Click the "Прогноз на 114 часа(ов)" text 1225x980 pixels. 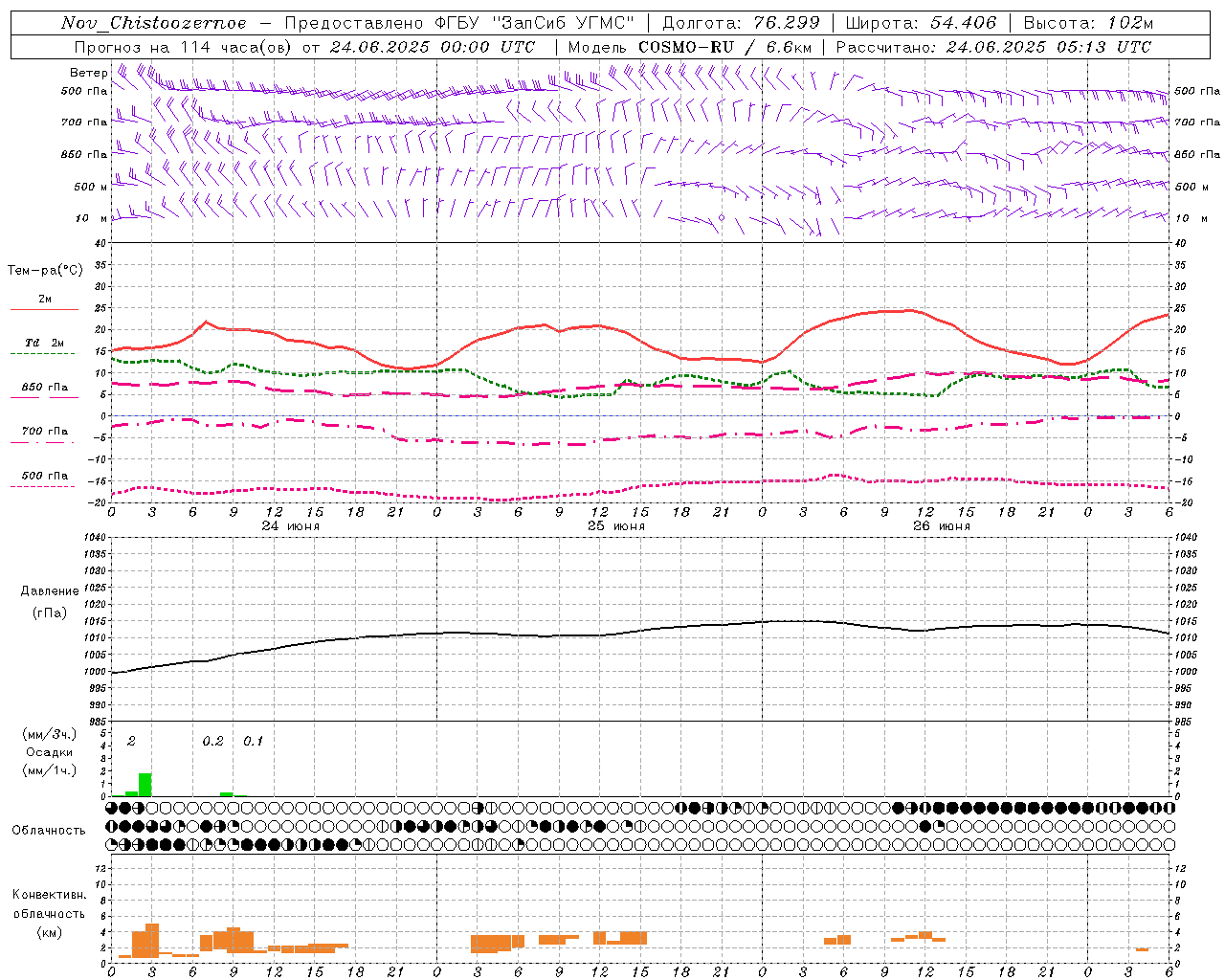point(184,47)
